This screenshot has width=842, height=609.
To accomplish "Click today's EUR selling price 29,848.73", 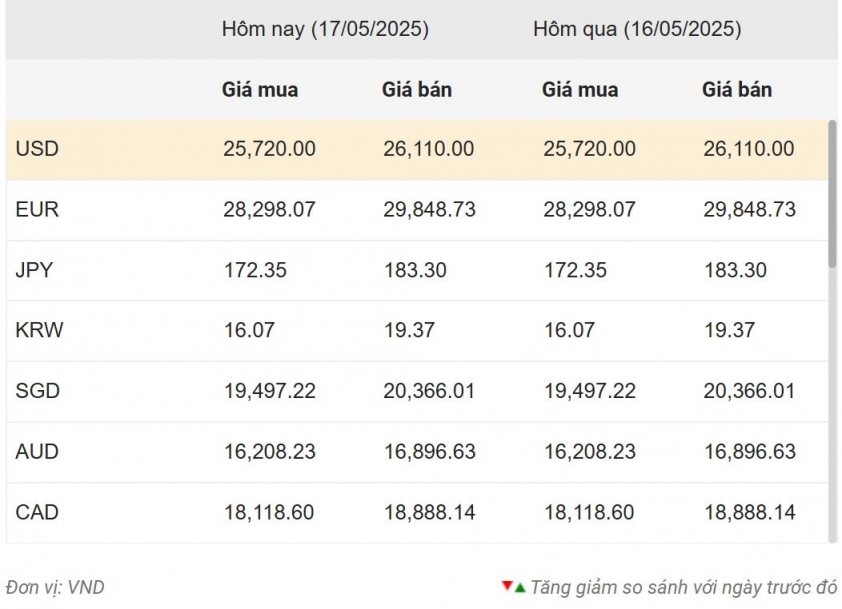I will click(x=429, y=210).
